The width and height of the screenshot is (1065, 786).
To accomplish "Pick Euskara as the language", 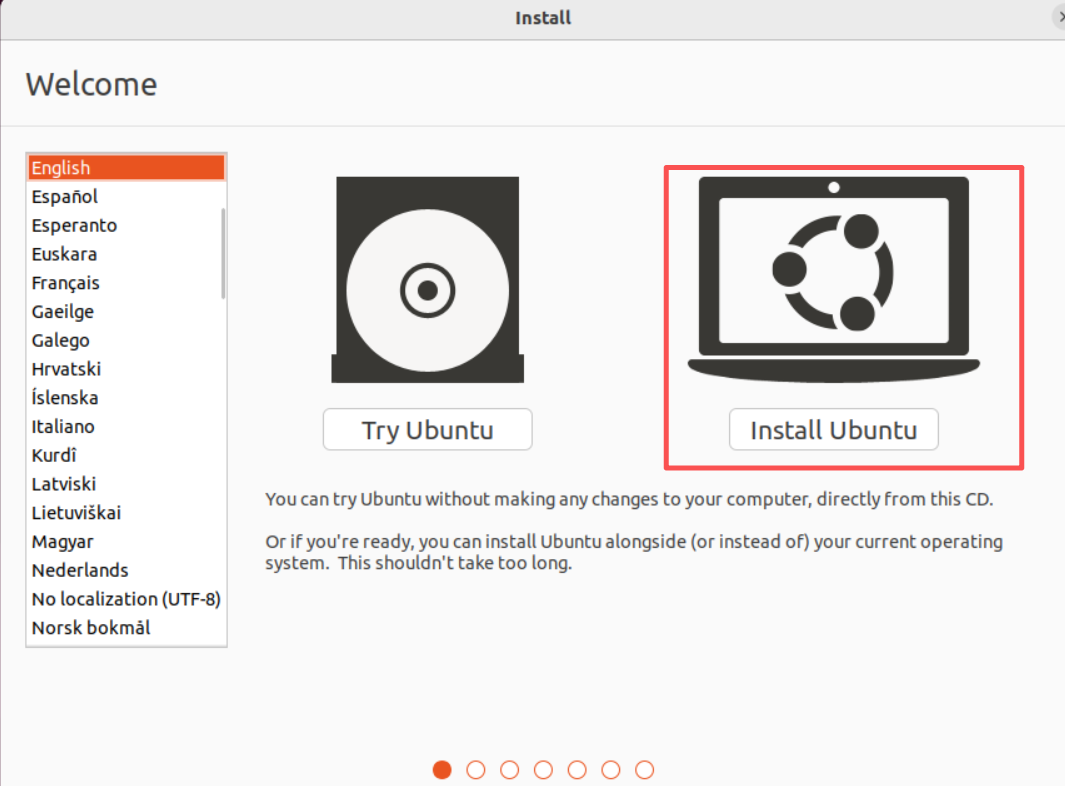I will [x=126, y=254].
